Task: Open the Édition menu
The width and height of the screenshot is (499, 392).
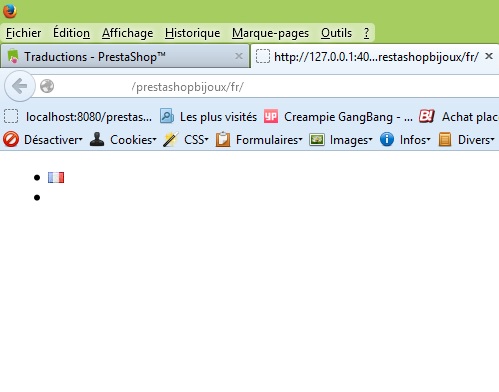Action: (71, 33)
